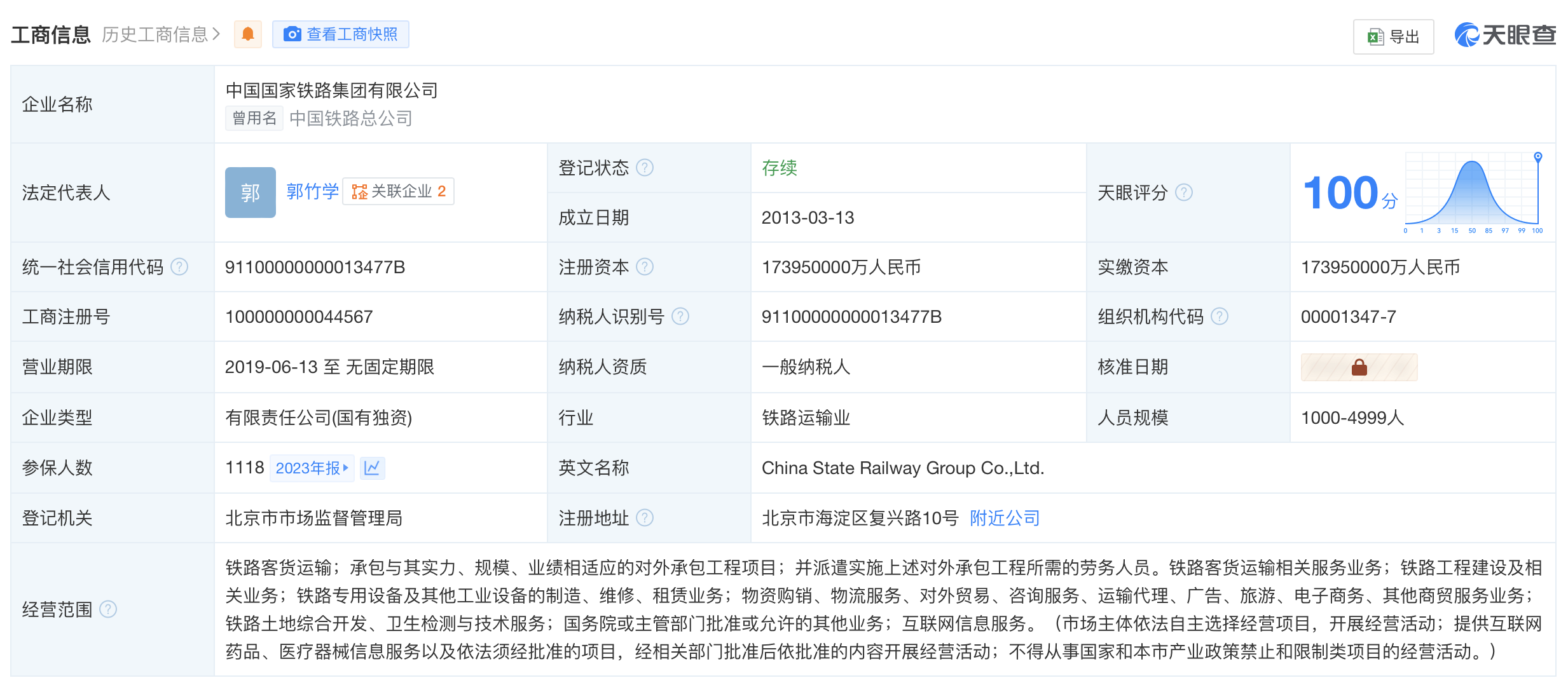Unlock the hidden 核准日期 value
1568x685 pixels.
click(1359, 367)
